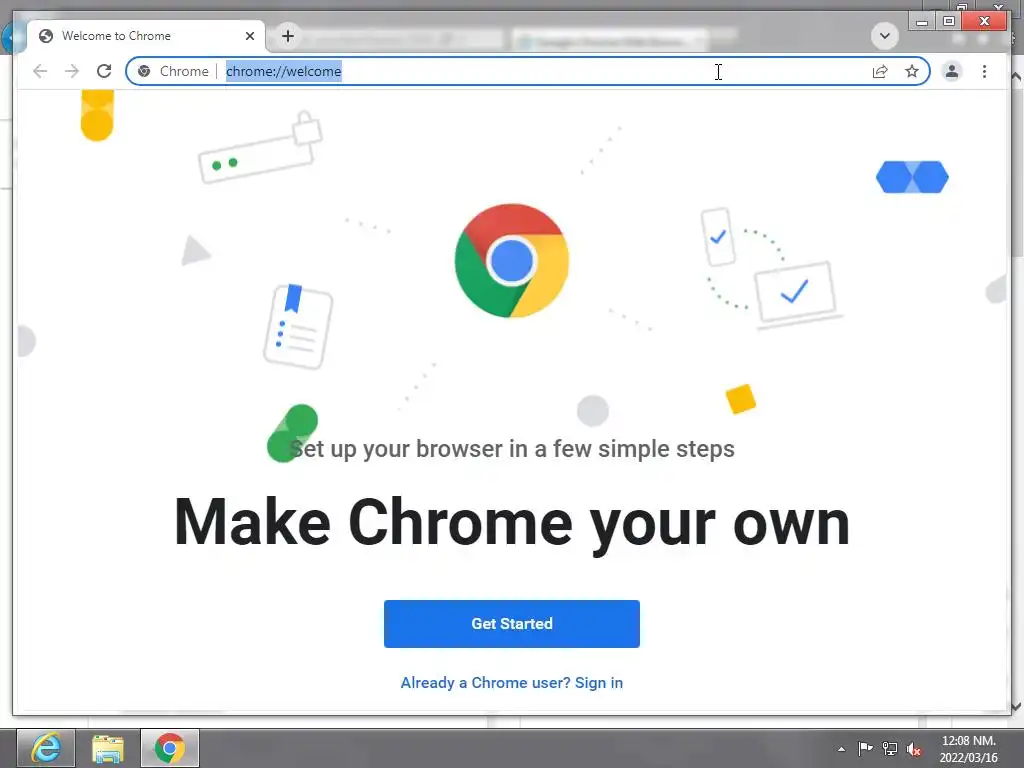Expand the tab search dropdown arrow
The height and width of the screenshot is (768, 1024).
tap(884, 36)
